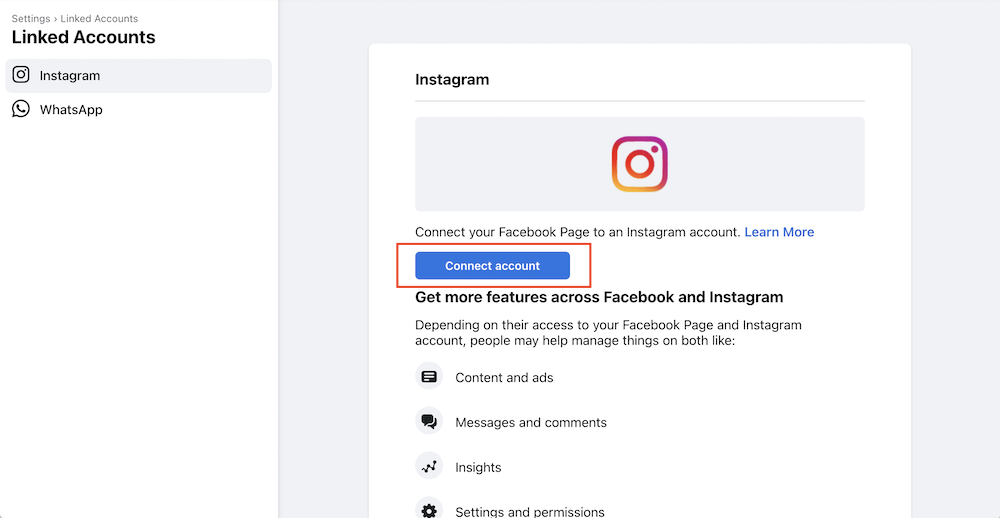Click Get more features across Facebook heading
Screen dimensions: 1000x518
[x=599, y=297]
